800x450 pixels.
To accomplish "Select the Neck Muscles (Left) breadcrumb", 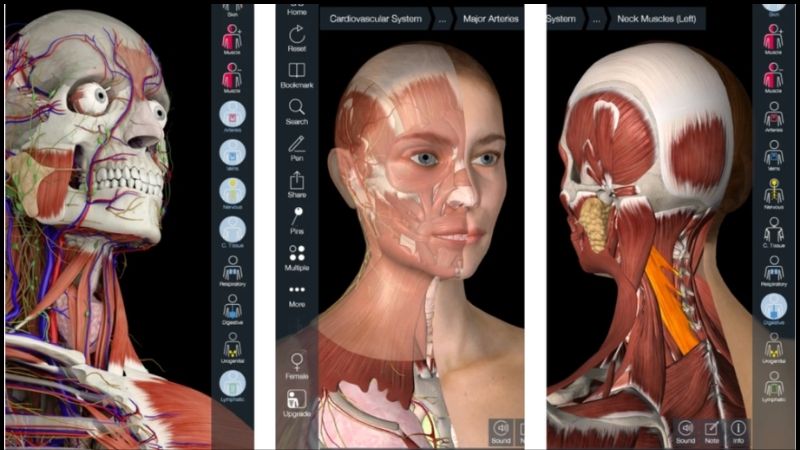I will [657, 19].
